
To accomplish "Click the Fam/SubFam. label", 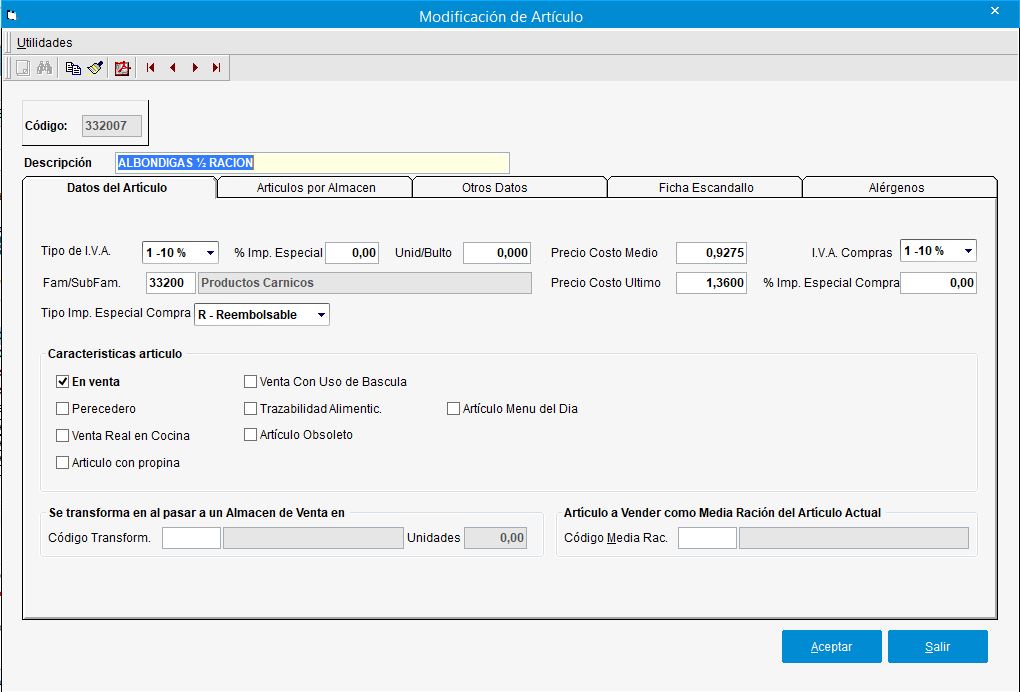I will coord(82,283).
